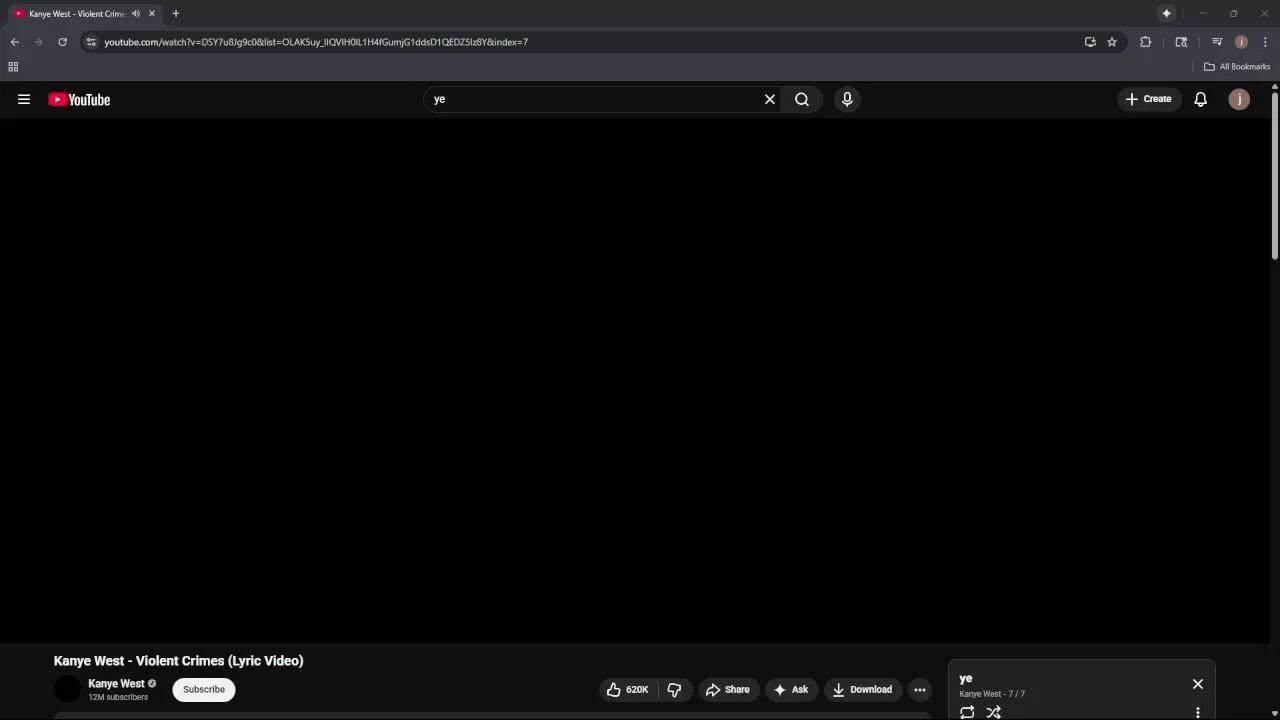Open Kanye West channel avatar

pyautogui.click(x=67, y=689)
